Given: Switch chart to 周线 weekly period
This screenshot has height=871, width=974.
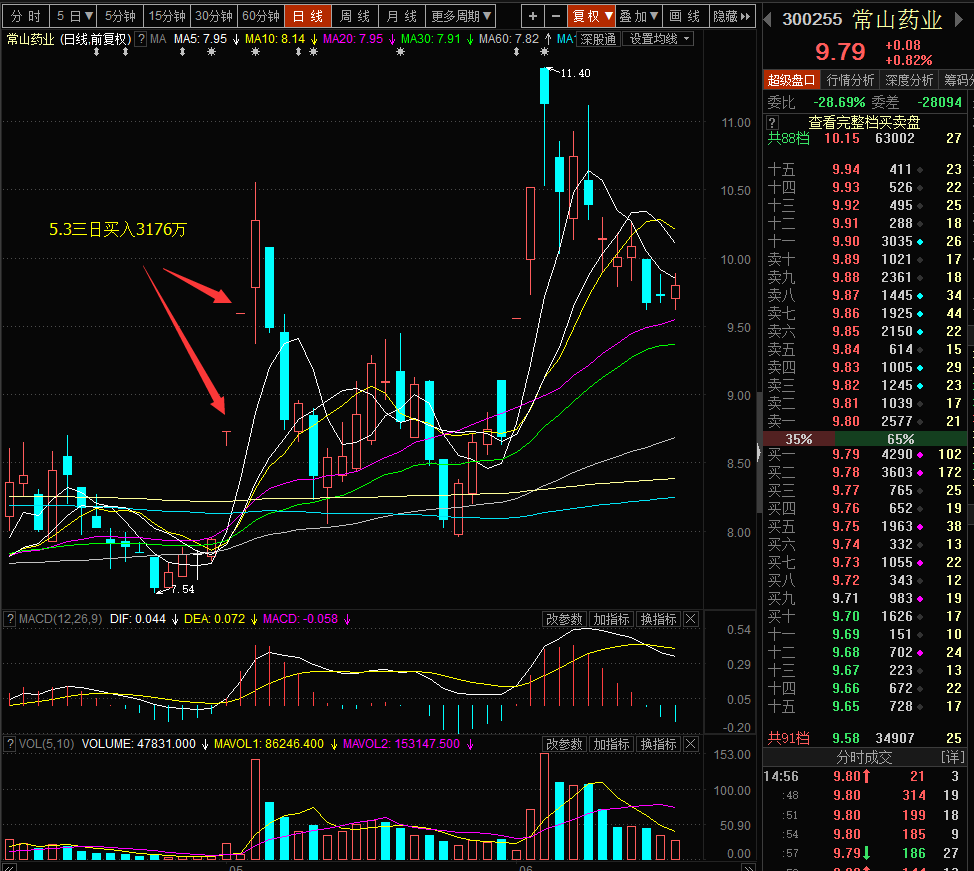Looking at the screenshot, I should (355, 16).
